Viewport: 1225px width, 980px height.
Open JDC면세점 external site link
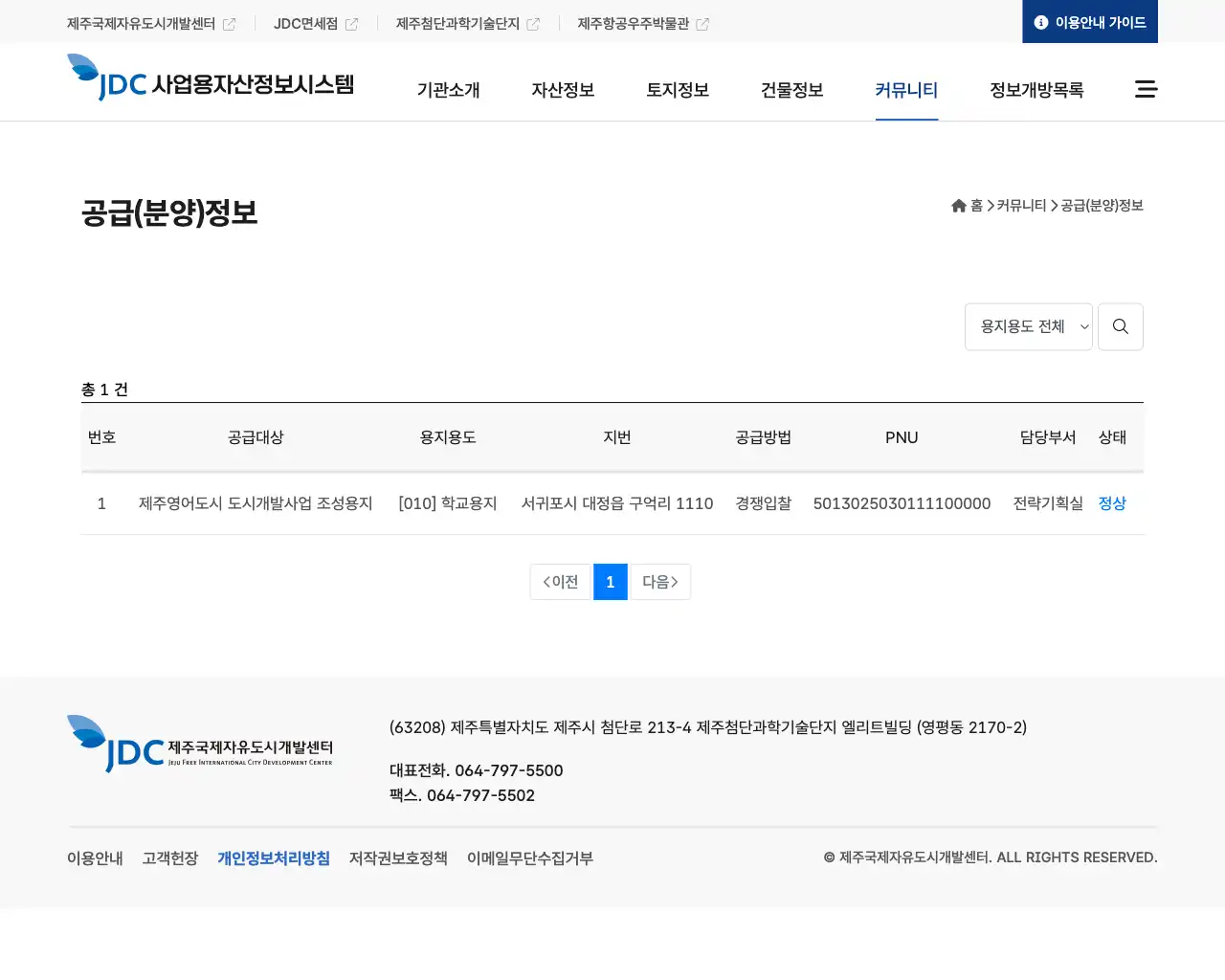pyautogui.click(x=315, y=24)
